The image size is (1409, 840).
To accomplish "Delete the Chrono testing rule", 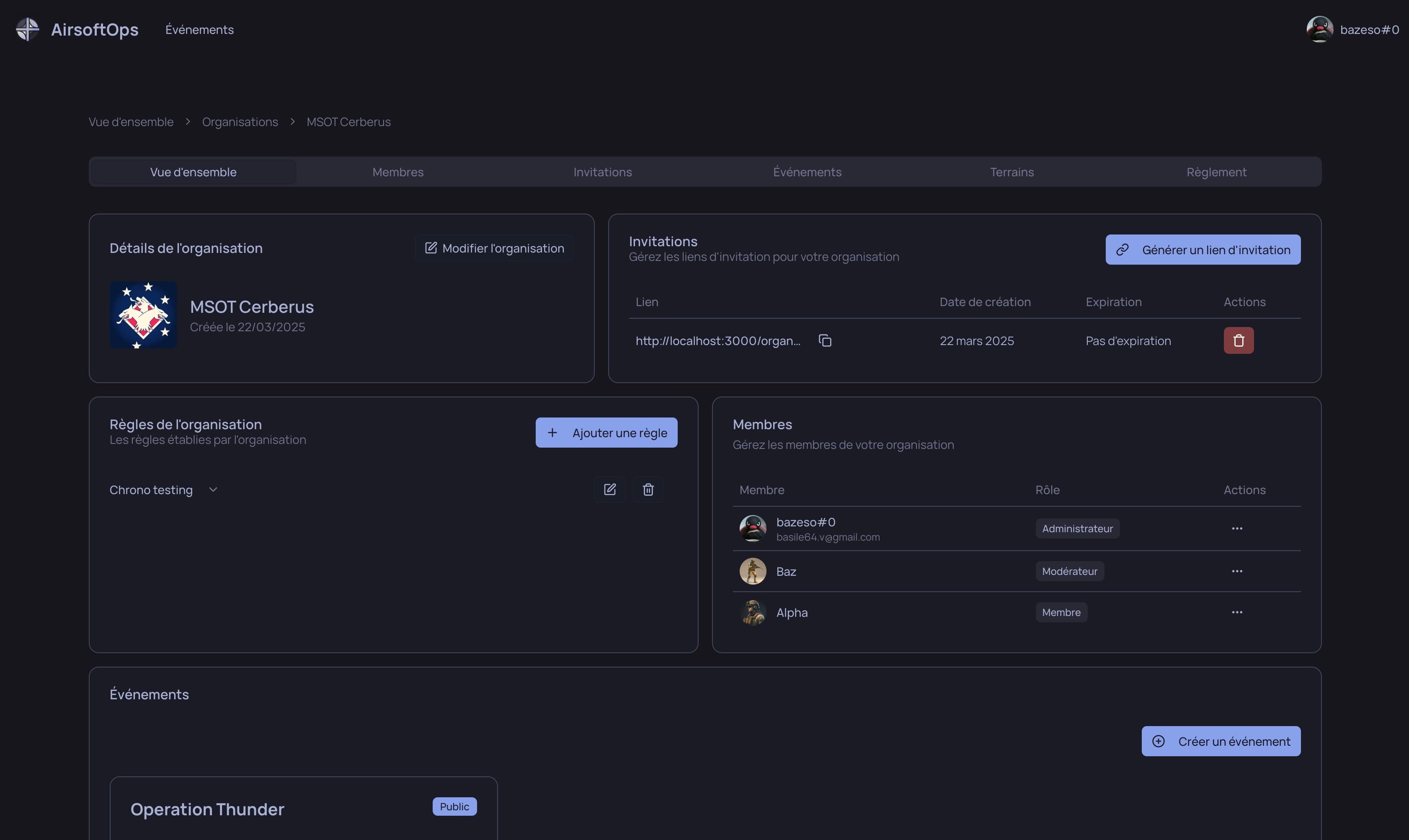I will [x=648, y=489].
